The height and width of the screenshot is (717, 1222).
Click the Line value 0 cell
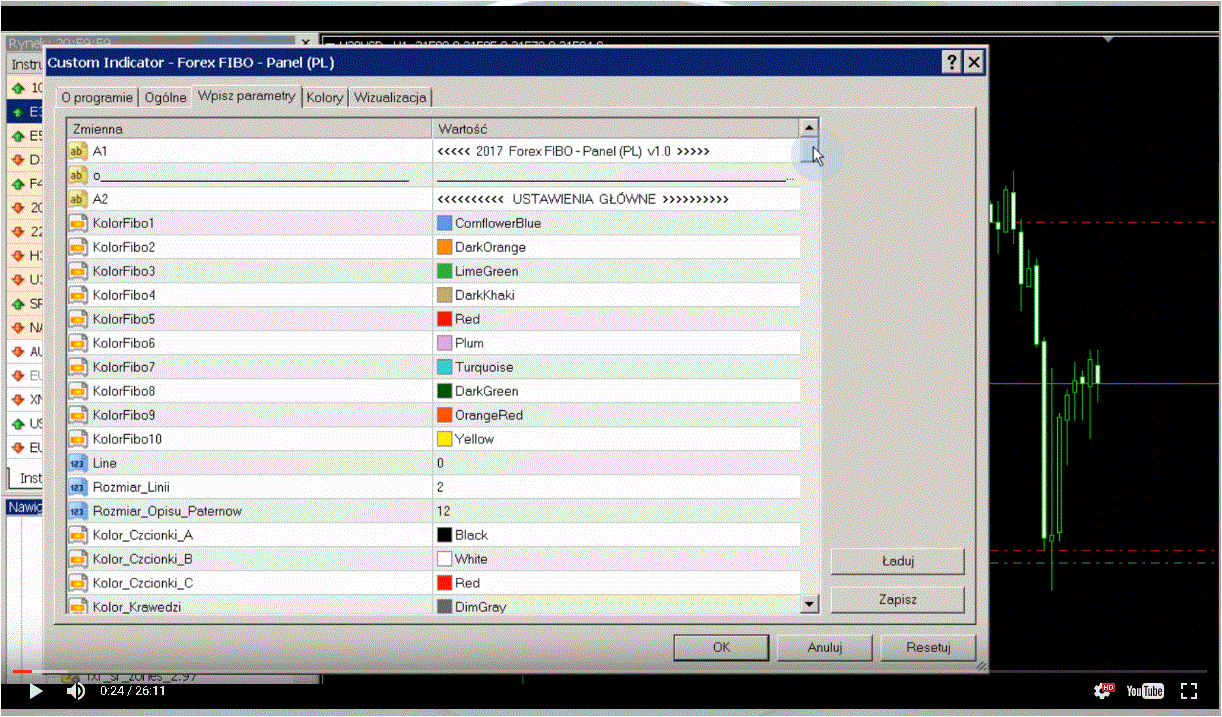pos(616,463)
